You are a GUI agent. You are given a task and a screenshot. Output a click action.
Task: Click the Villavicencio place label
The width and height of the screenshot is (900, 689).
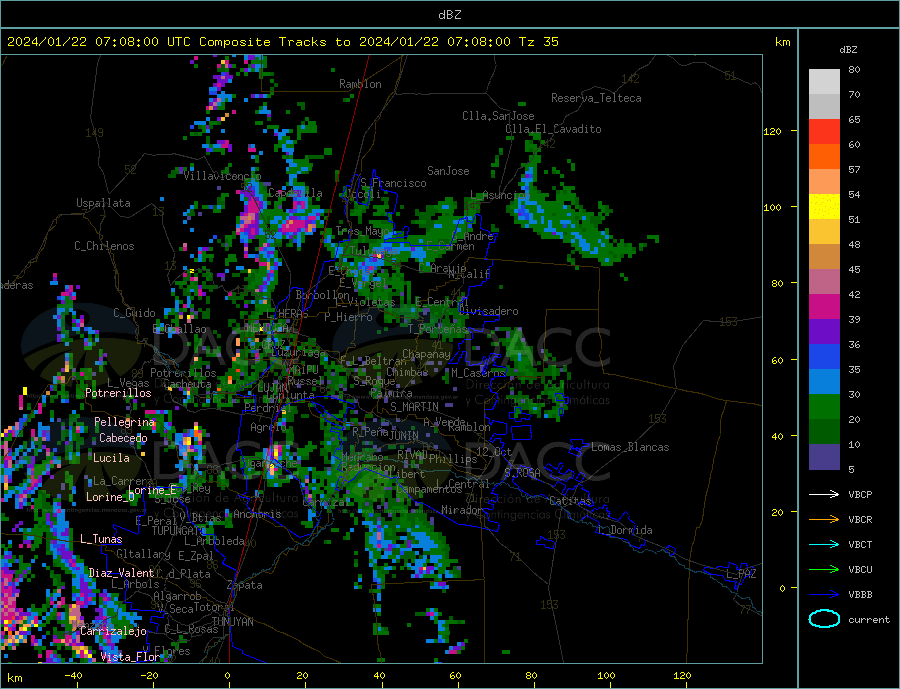coord(222,176)
